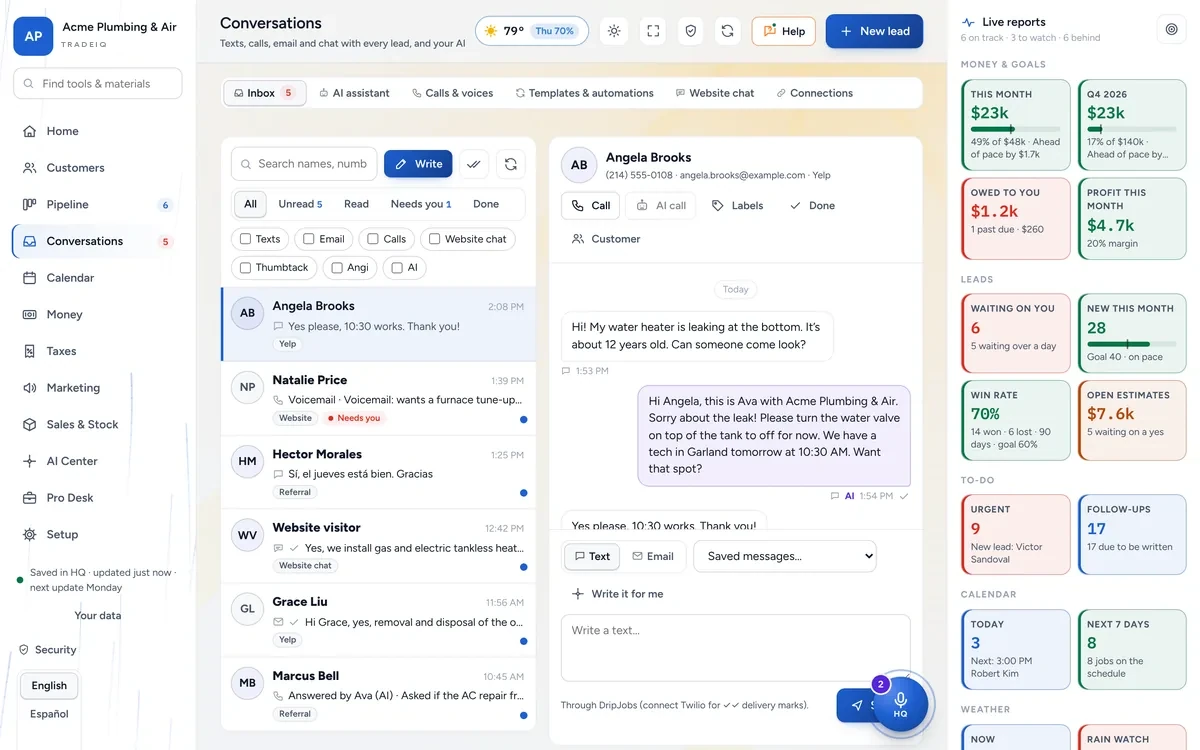Open Customers in sidebar
This screenshot has height=750, width=1200.
98,168
